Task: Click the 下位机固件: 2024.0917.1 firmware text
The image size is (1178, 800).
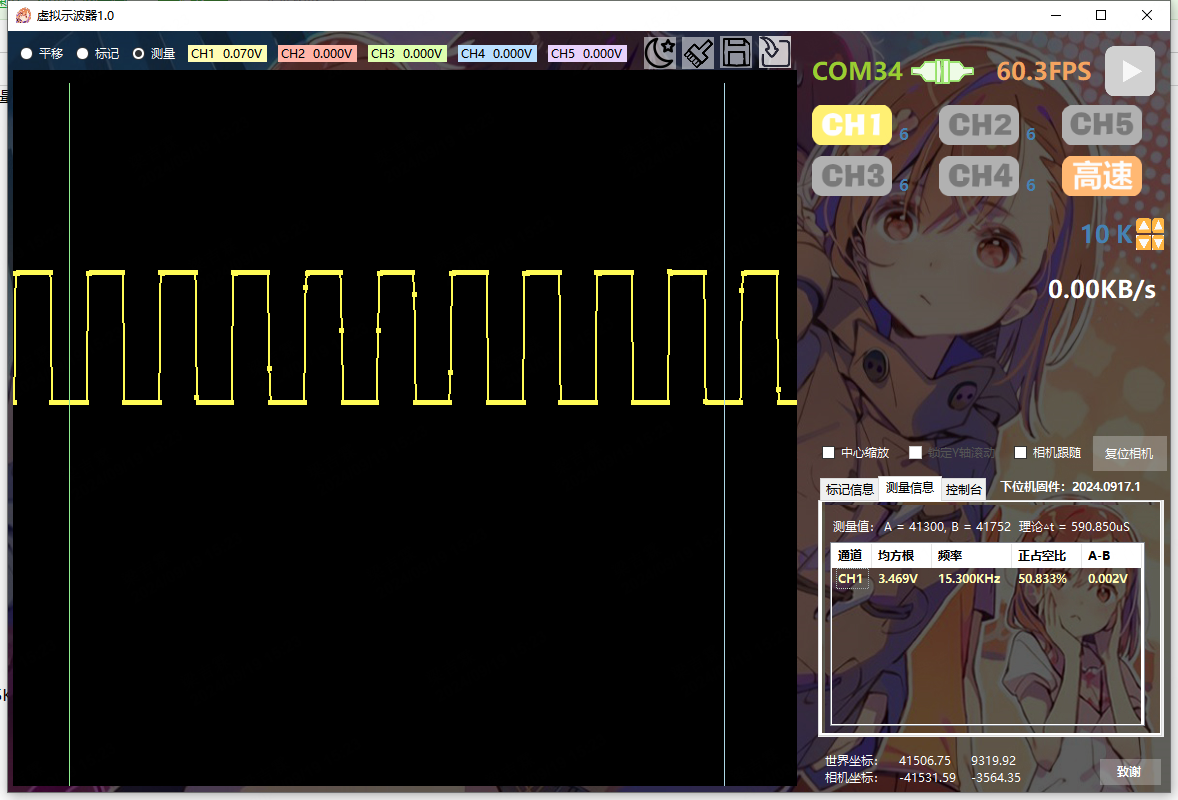Action: coord(1071,487)
